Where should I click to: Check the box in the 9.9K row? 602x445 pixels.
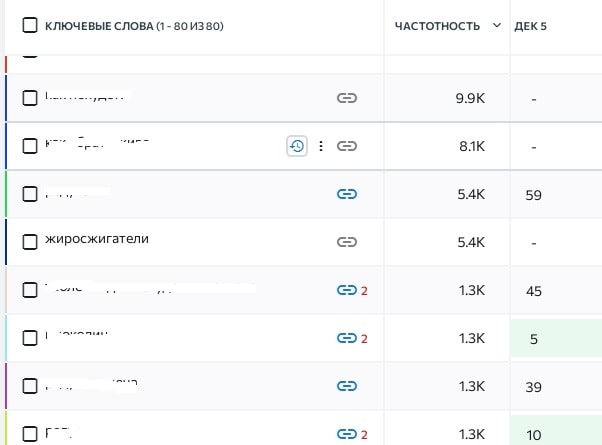point(30,98)
